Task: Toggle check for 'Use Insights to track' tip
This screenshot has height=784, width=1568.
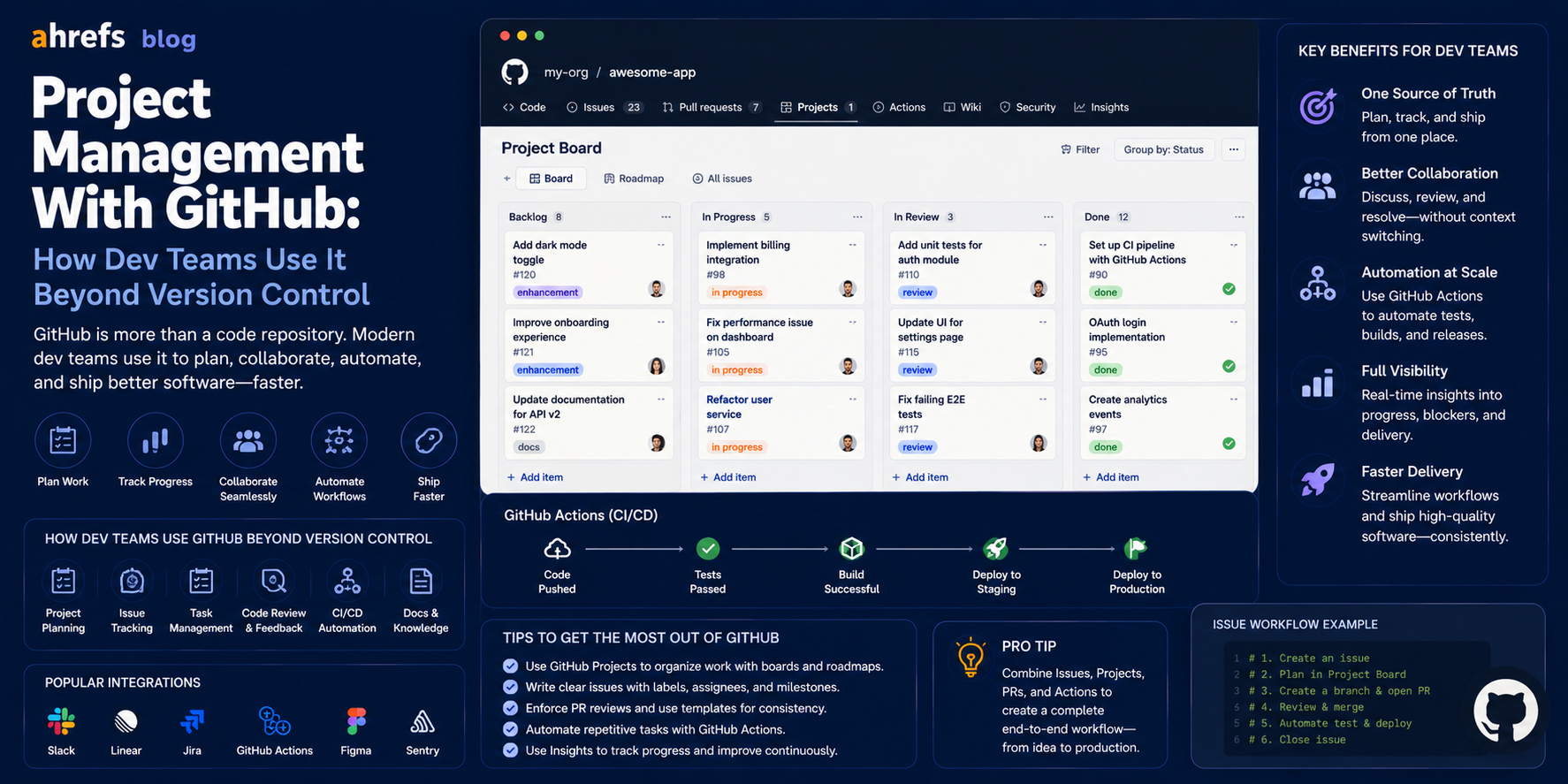Action: (510, 750)
